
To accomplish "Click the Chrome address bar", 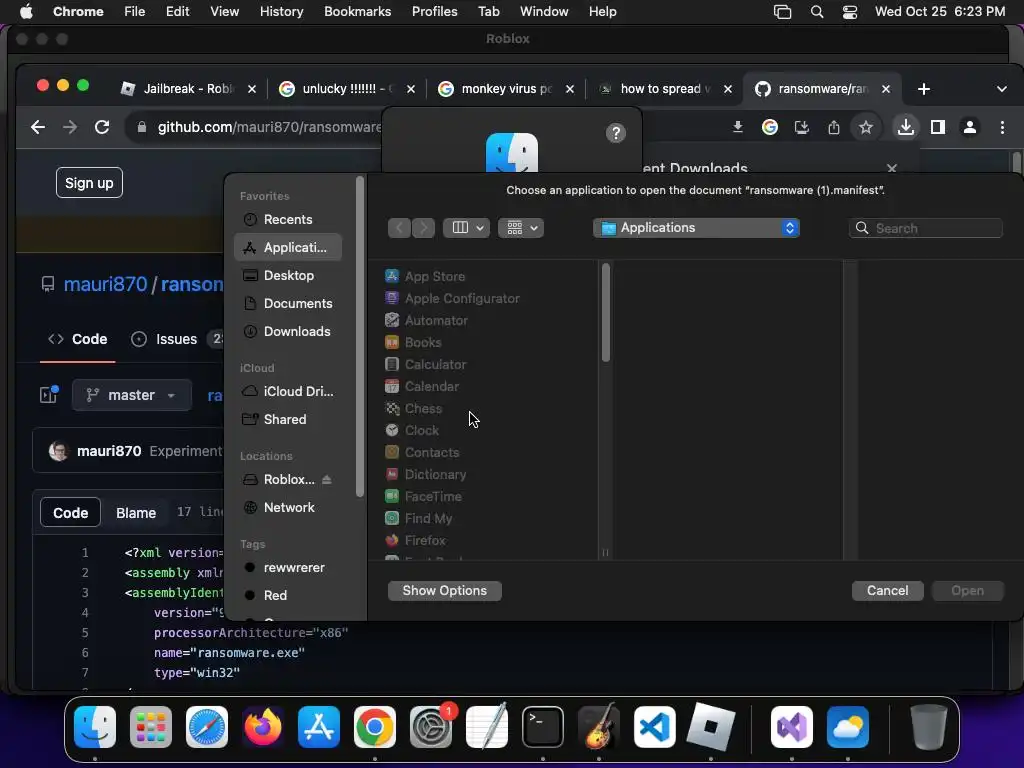I will pyautogui.click(x=269, y=127).
